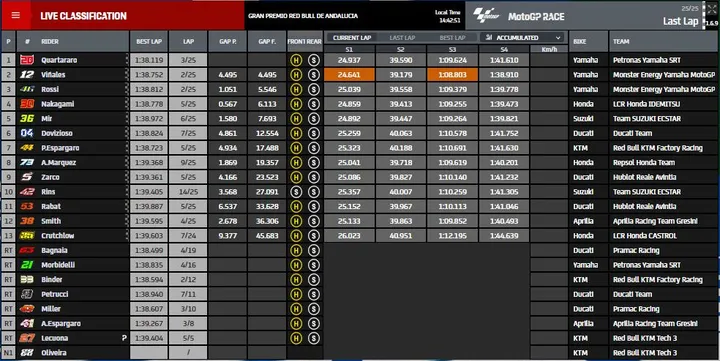This screenshot has height=361, width=720.
Task: Click the LIVE CLASSIFICATION title
Action: (83, 16)
